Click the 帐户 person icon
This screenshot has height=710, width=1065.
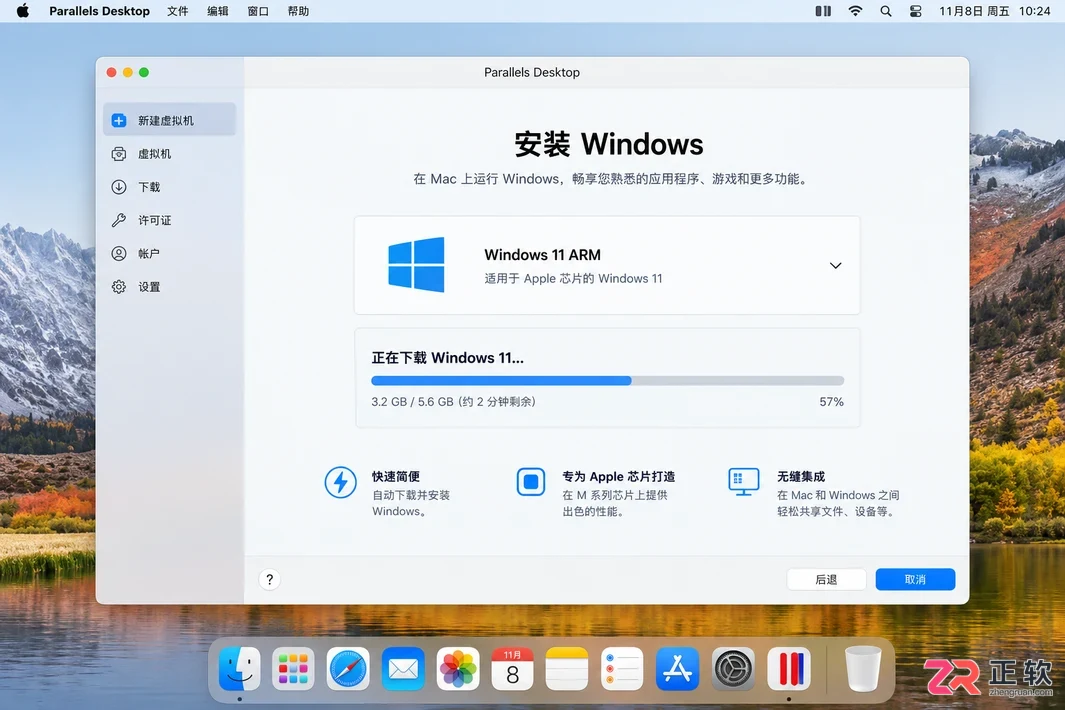coord(119,253)
